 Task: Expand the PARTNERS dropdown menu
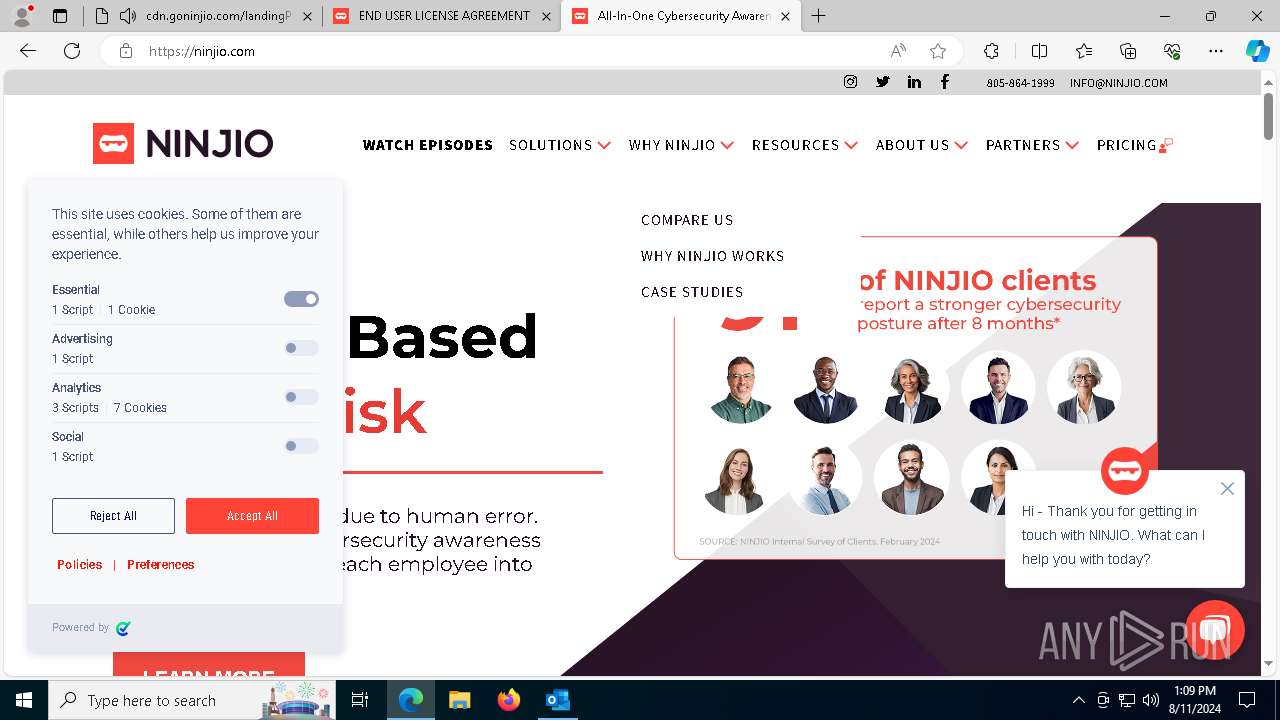[x=1032, y=145]
